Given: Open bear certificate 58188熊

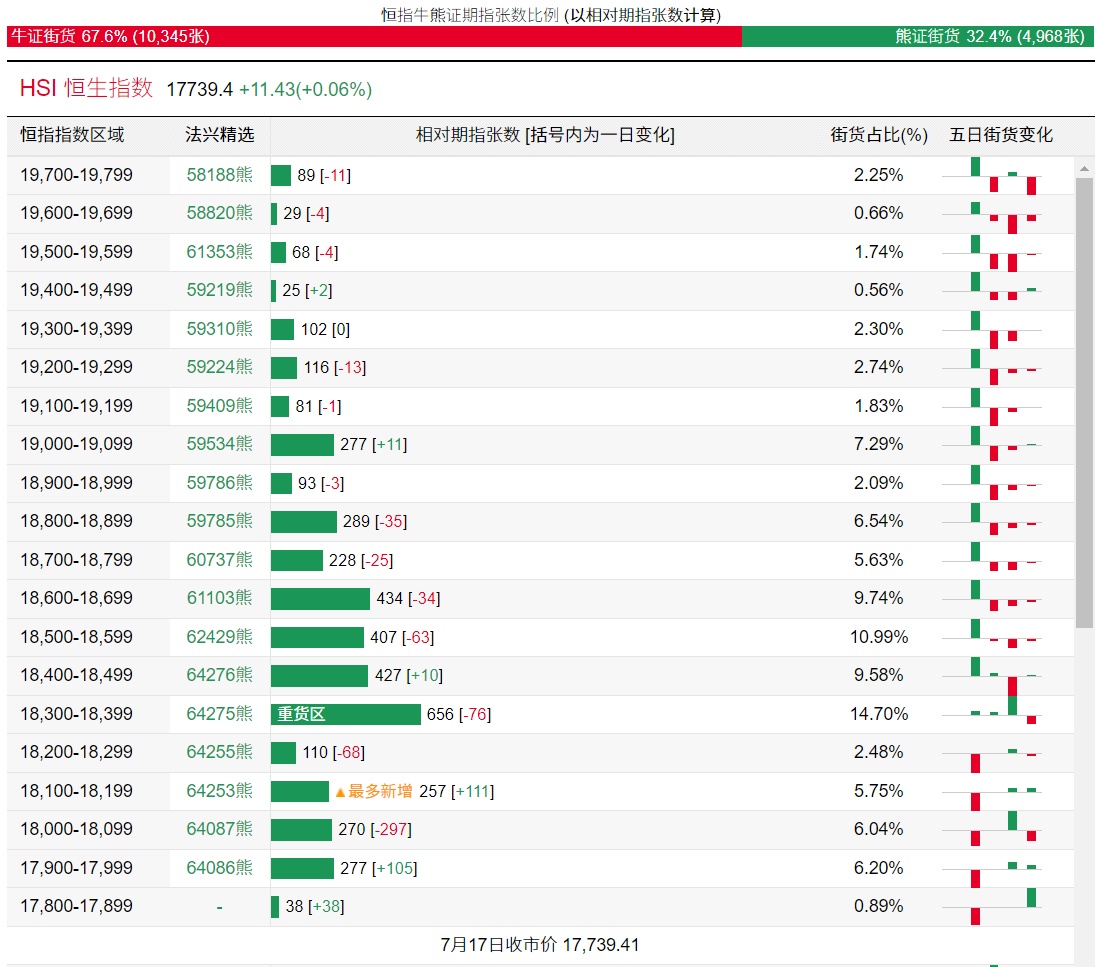Looking at the screenshot, I should pyautogui.click(x=219, y=175).
